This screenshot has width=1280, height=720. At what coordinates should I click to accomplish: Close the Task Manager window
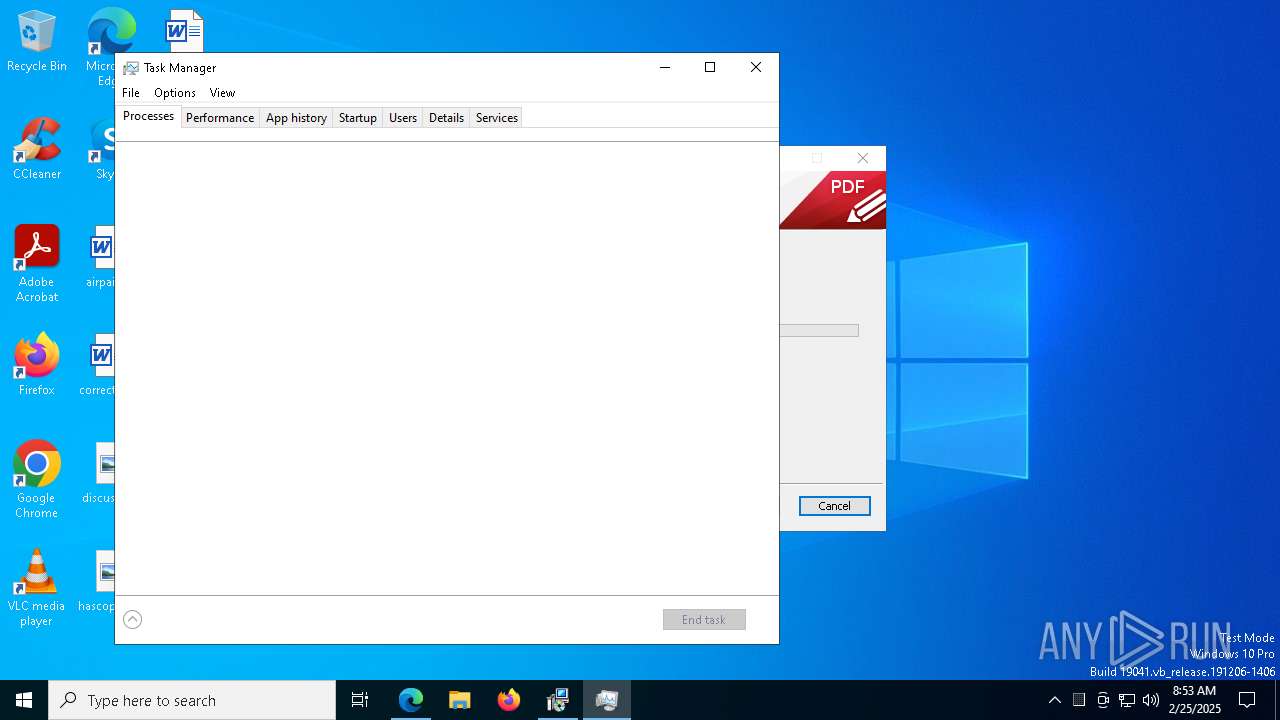point(756,67)
